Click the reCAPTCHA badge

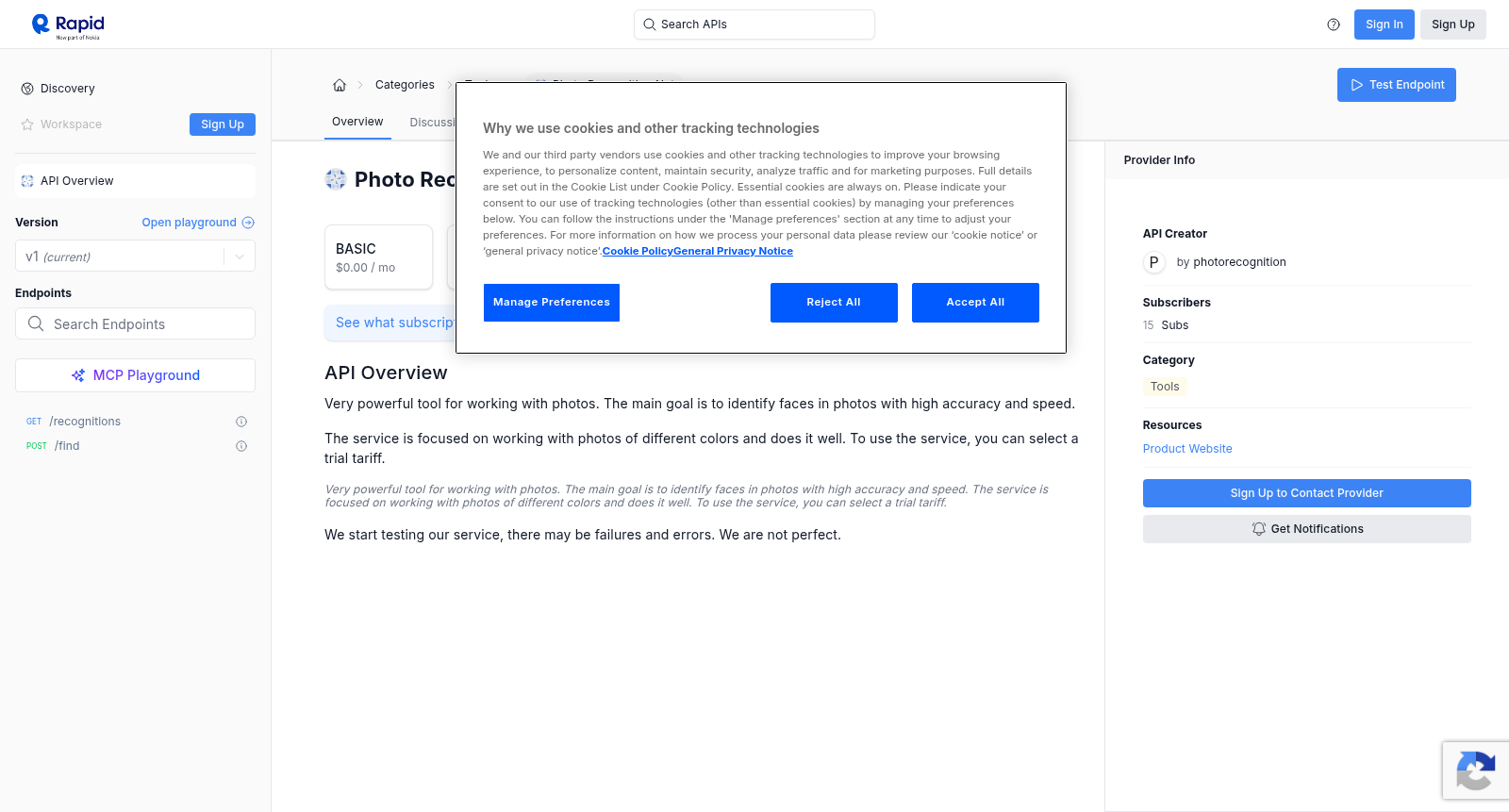[1476, 771]
